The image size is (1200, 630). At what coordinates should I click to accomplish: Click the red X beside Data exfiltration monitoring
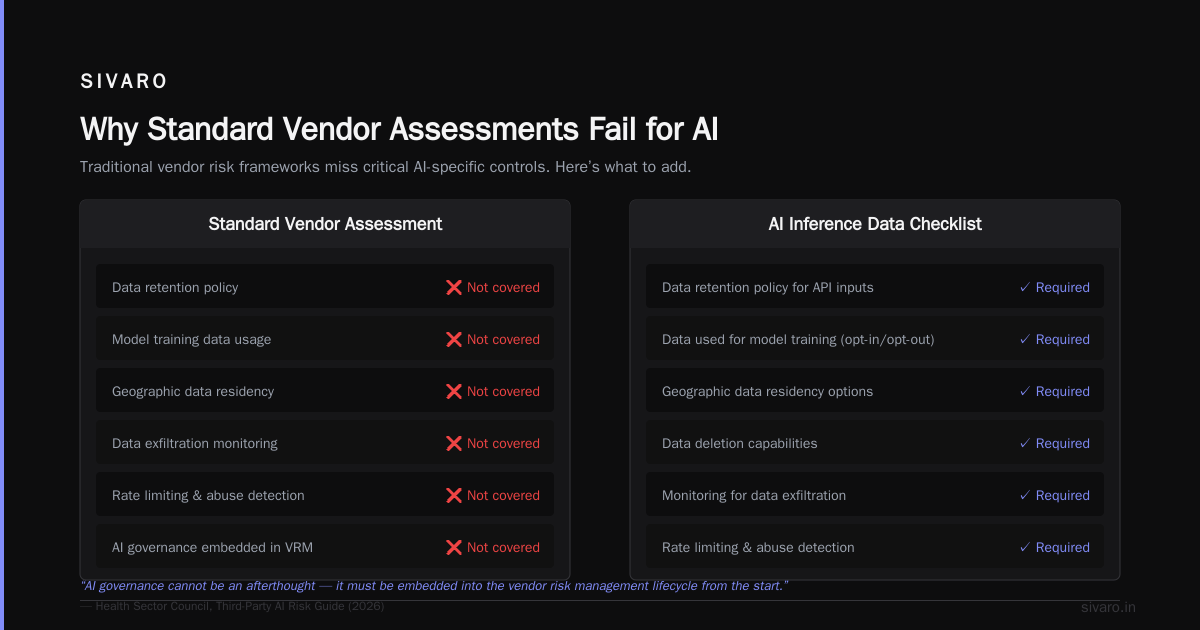point(454,443)
